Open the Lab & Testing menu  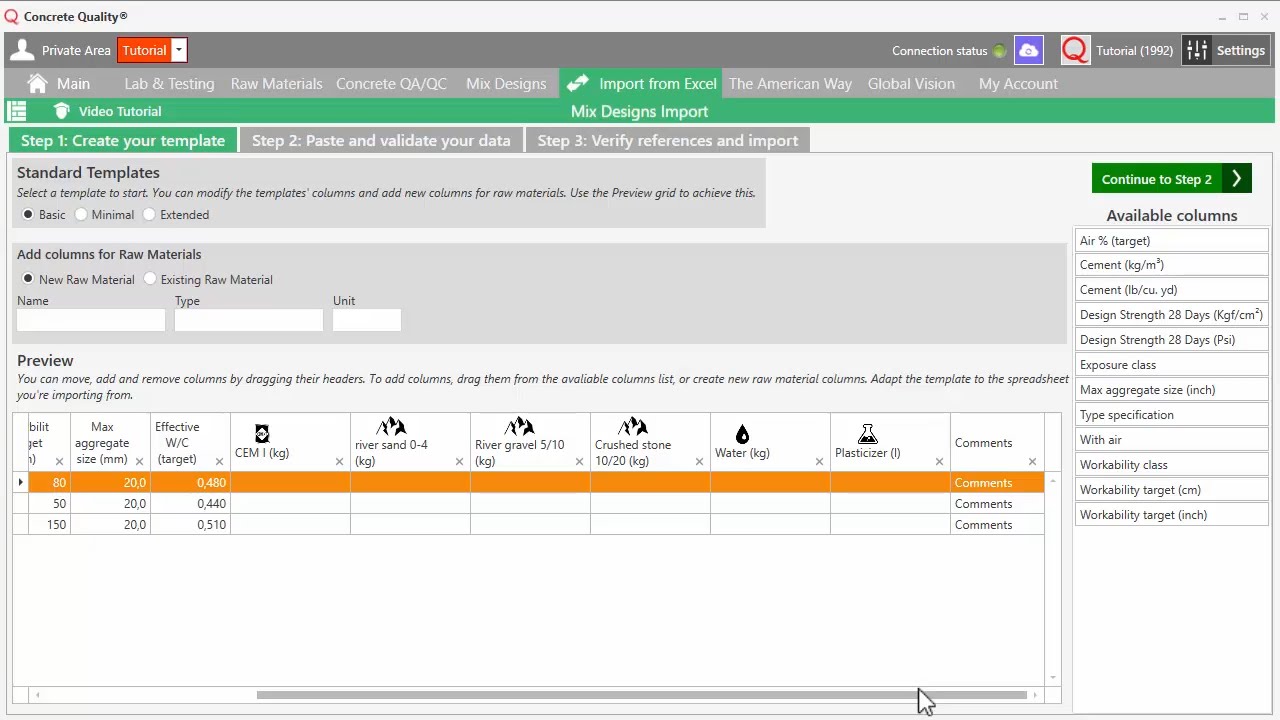[x=169, y=84]
